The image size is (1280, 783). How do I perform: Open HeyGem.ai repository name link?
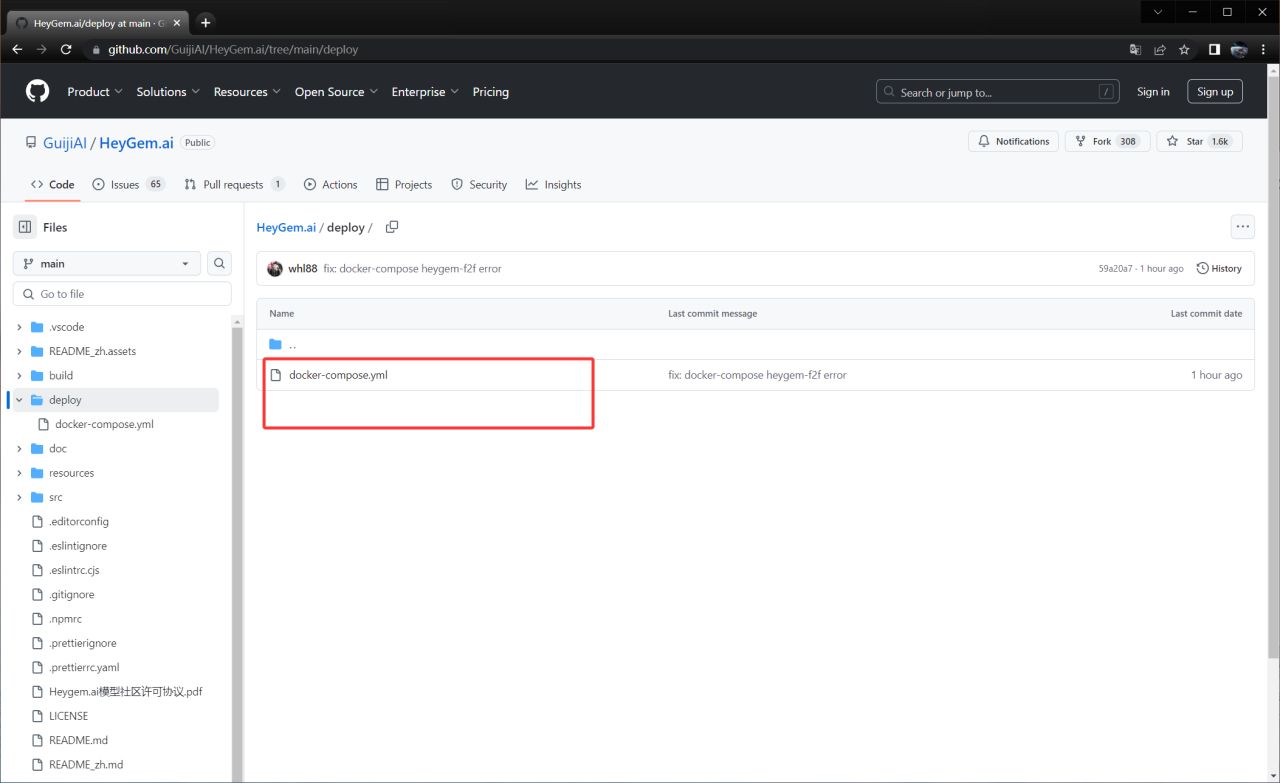coord(136,143)
